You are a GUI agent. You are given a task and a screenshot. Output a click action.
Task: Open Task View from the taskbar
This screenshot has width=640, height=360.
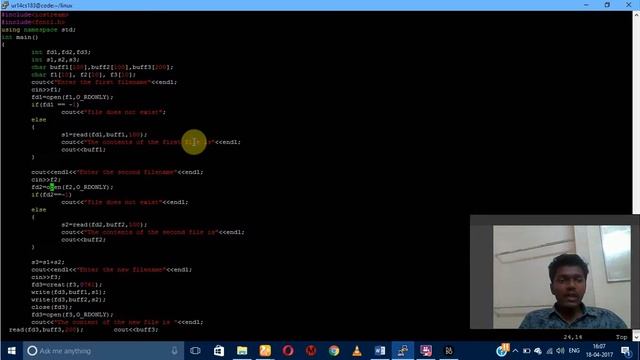pyautogui.click(x=195, y=351)
